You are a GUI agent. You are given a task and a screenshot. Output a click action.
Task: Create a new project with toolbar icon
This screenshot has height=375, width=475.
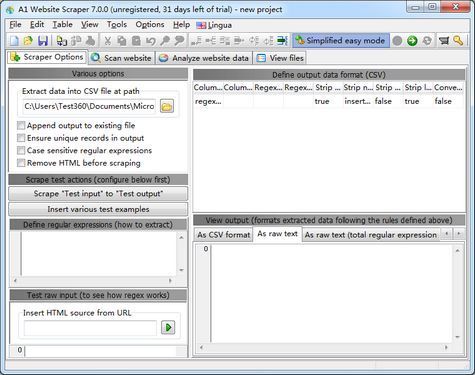14,41
